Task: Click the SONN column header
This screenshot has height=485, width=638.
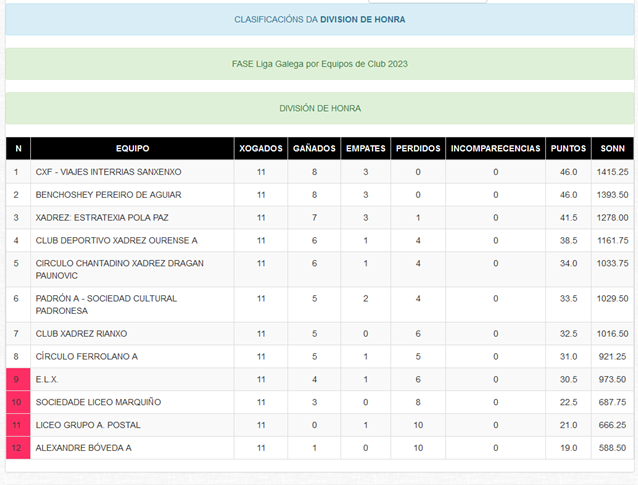Action: pyautogui.click(x=611, y=149)
